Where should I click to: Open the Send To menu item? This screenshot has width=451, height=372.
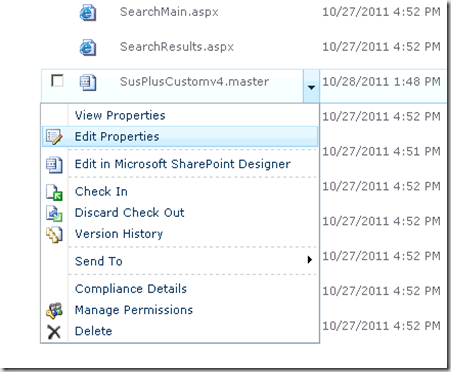[180, 261]
